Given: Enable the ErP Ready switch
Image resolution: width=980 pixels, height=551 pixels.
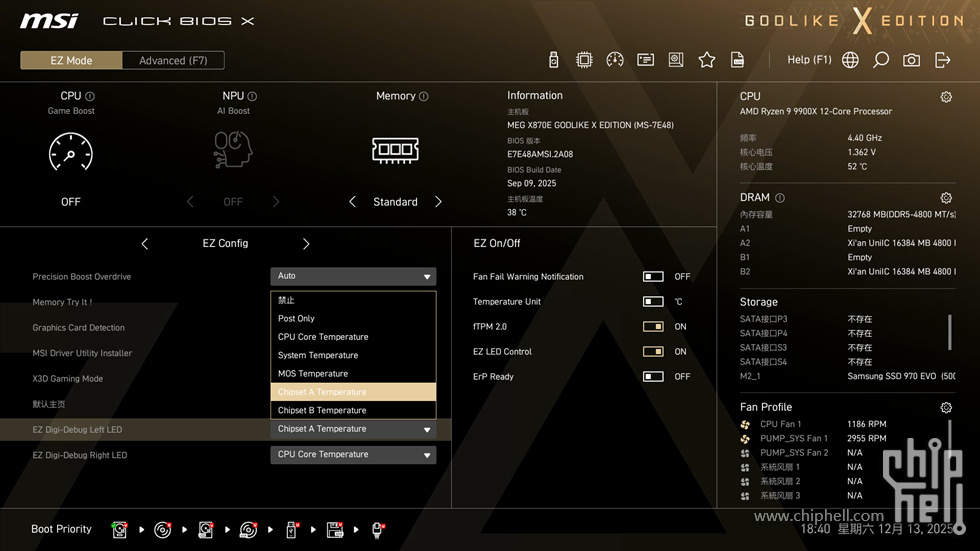Looking at the screenshot, I should (x=653, y=377).
